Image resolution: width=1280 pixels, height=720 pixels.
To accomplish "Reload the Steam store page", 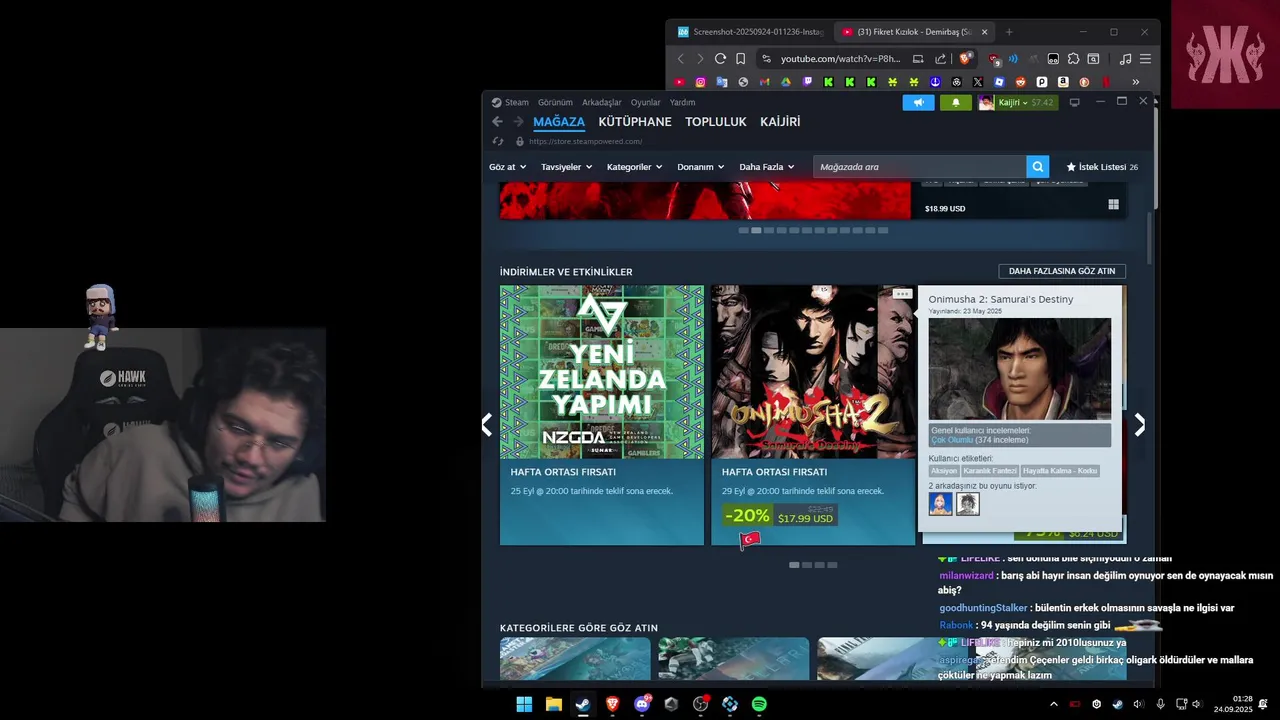I will tap(498, 141).
